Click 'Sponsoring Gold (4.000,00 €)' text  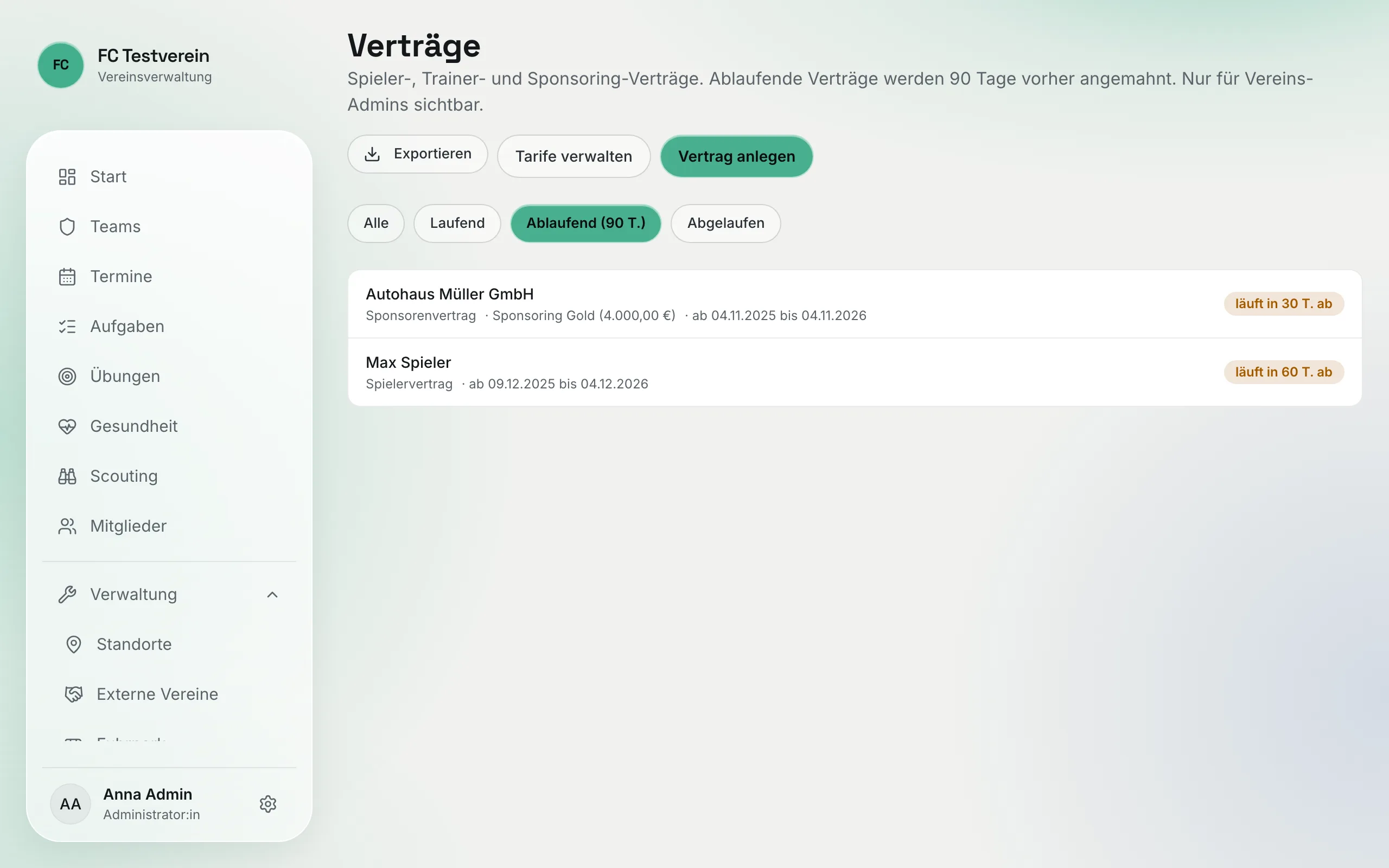[584, 316]
